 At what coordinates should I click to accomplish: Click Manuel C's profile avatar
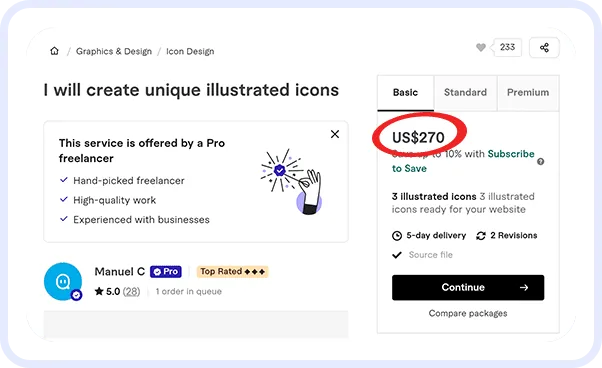click(63, 281)
